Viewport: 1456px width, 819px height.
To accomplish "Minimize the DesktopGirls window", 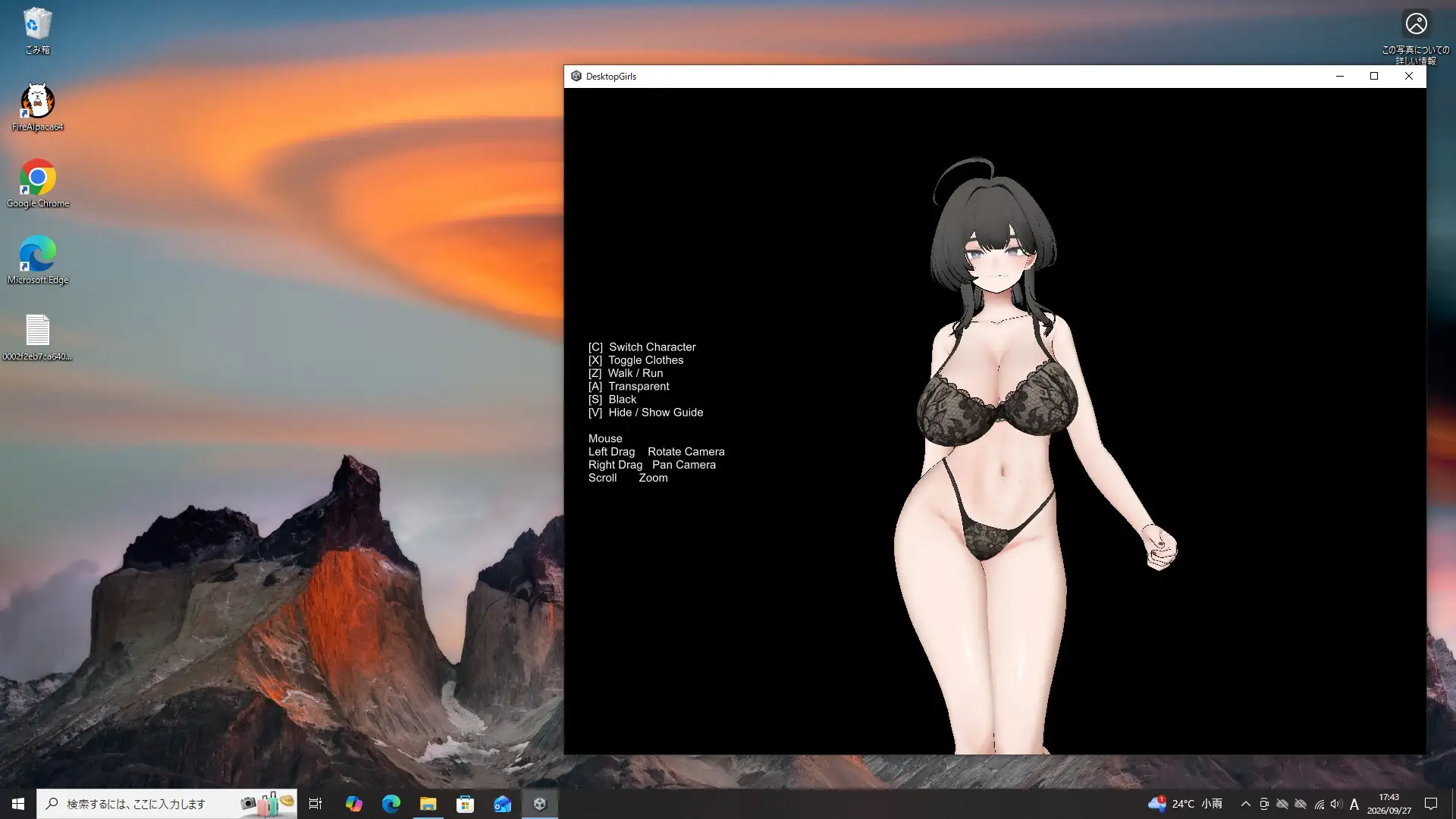I will 1340,76.
